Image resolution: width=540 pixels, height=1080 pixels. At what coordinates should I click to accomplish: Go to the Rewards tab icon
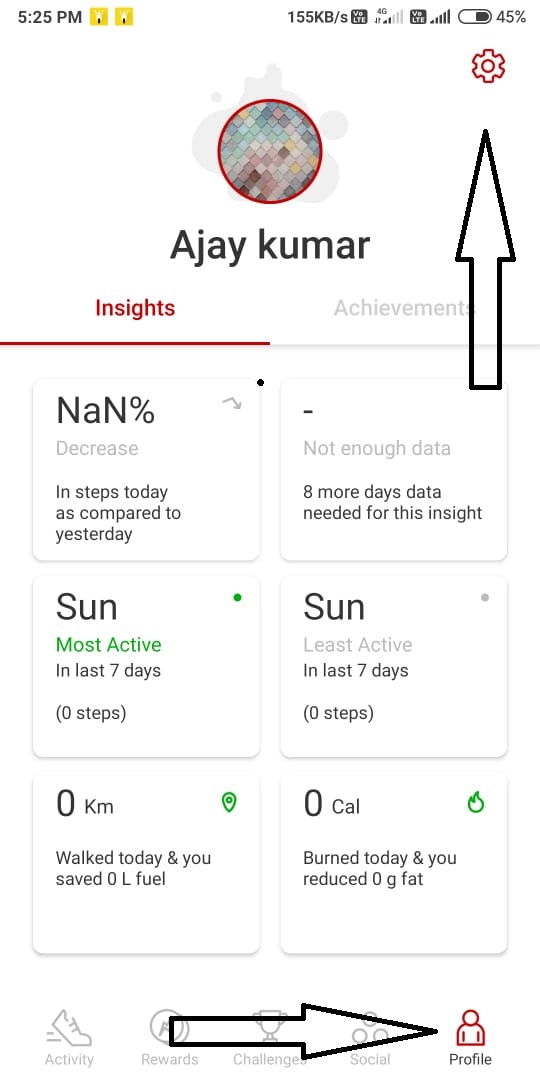coord(169,1028)
